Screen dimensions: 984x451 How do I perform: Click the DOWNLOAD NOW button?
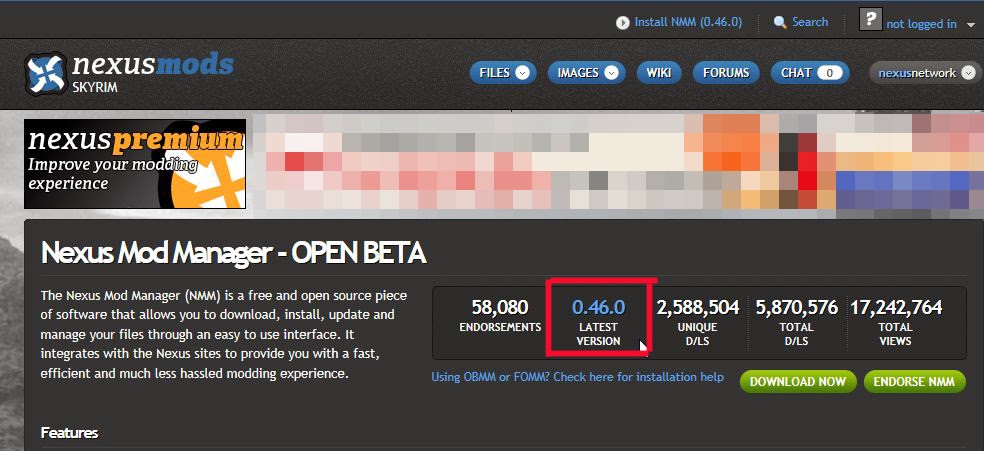797,381
